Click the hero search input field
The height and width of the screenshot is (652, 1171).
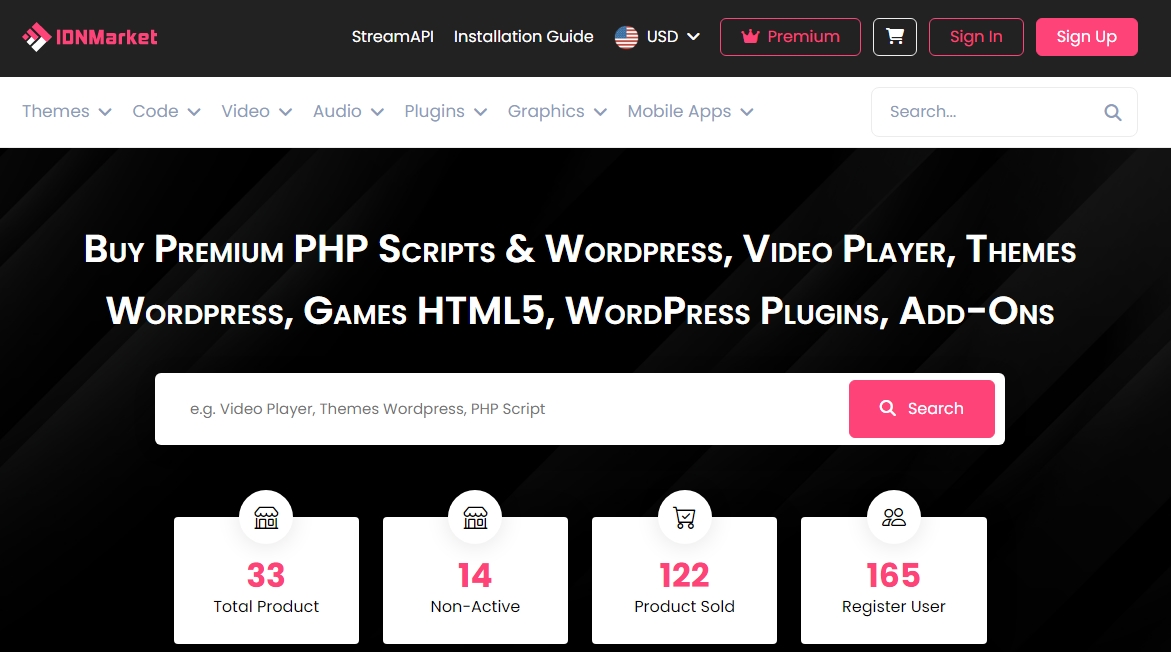tap(450, 408)
